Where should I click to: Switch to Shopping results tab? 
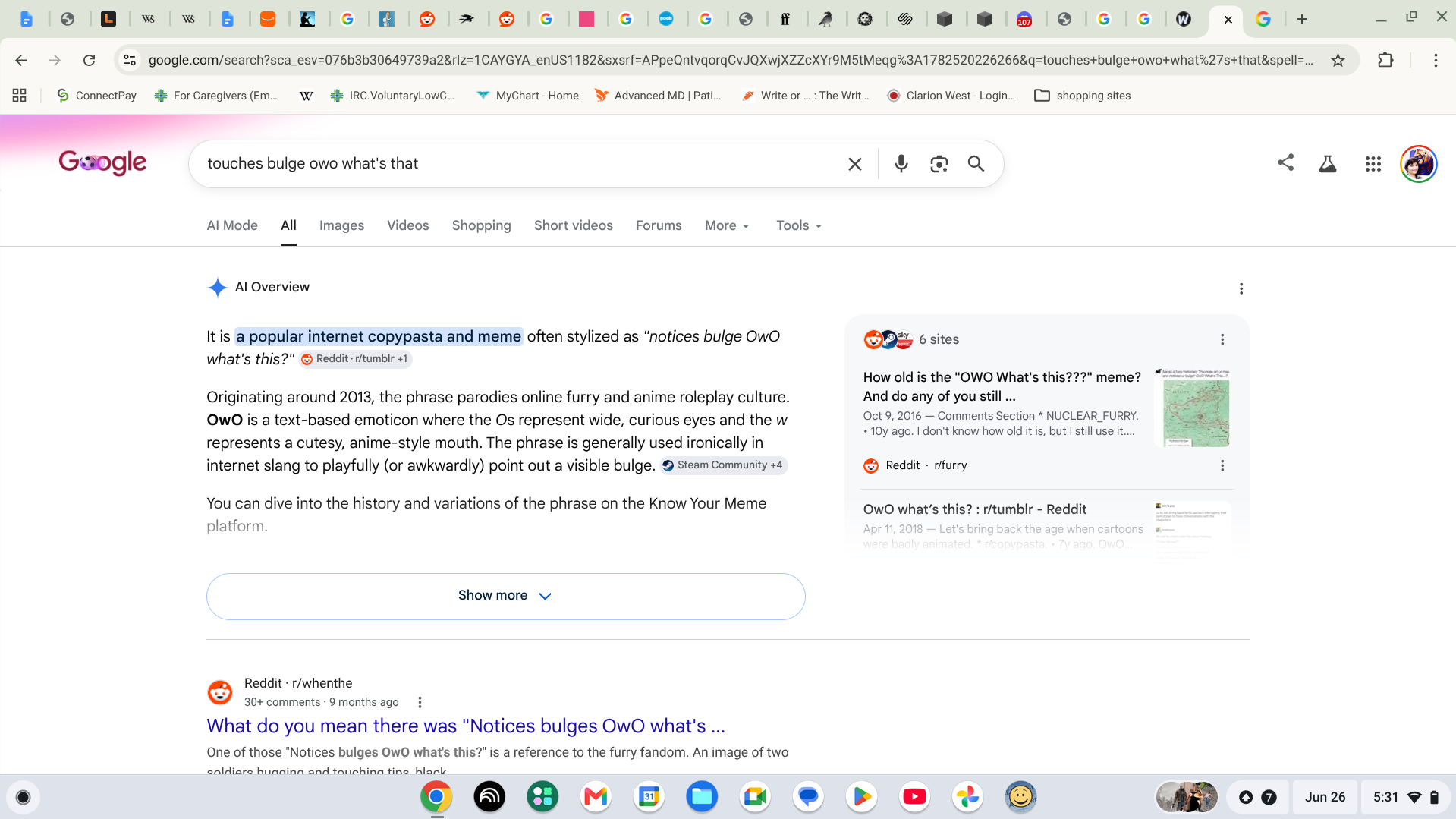[482, 225]
